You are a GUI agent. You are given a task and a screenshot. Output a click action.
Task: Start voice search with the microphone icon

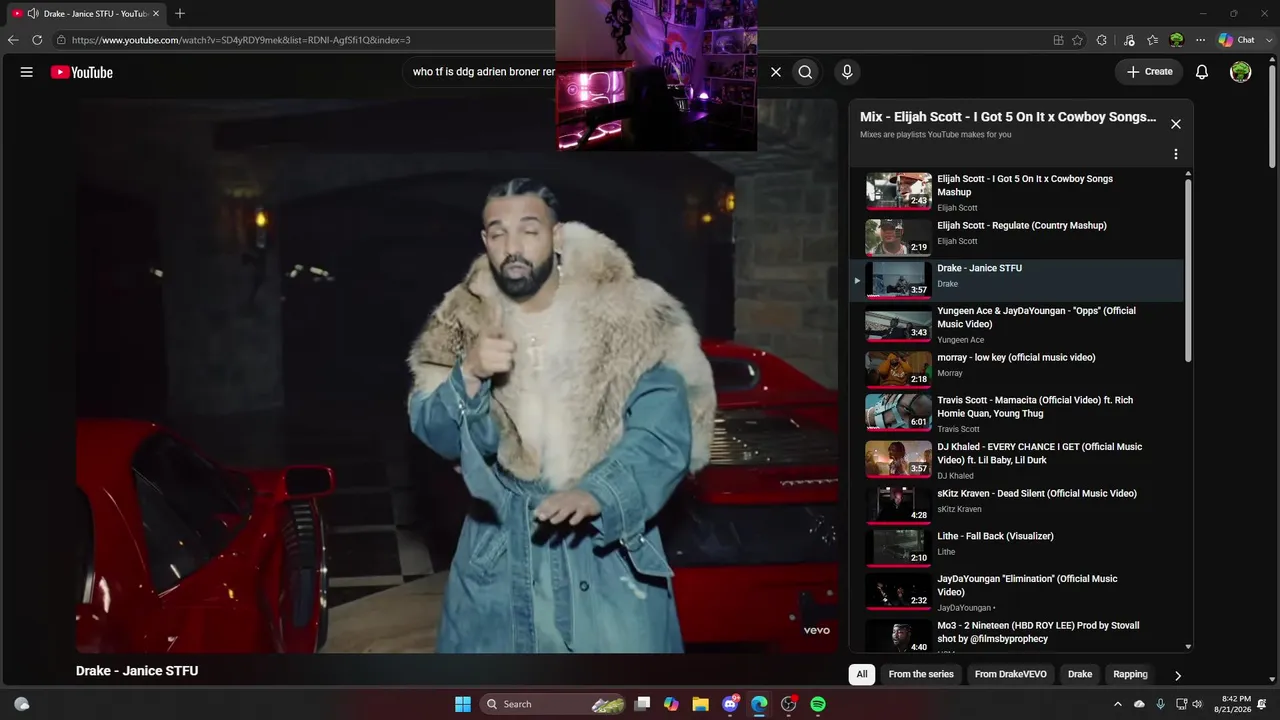click(847, 72)
